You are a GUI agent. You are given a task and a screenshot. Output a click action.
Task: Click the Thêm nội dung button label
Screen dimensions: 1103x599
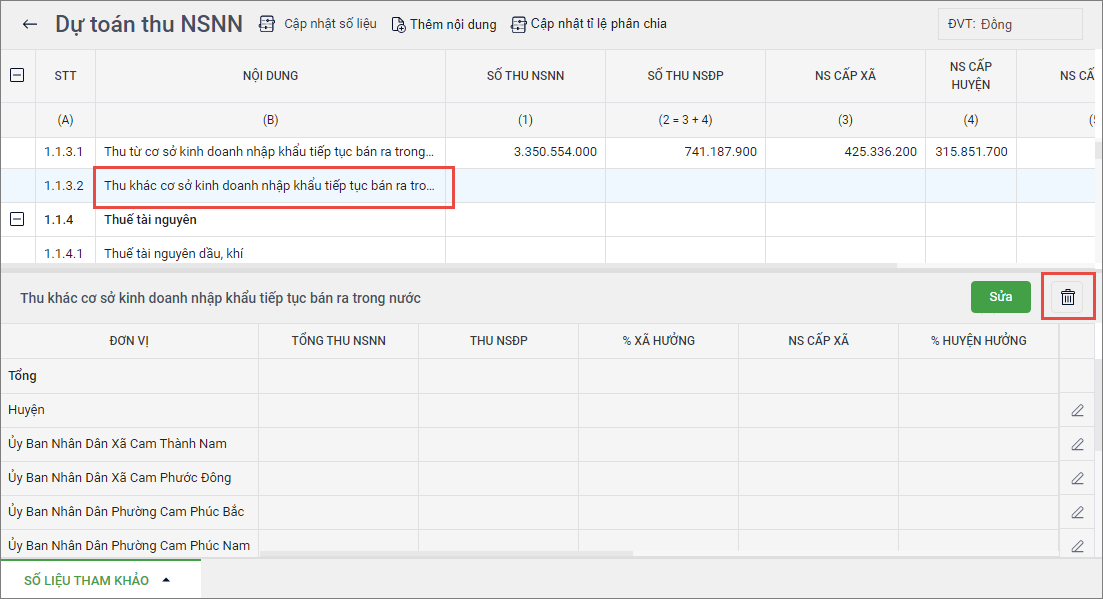tap(452, 24)
